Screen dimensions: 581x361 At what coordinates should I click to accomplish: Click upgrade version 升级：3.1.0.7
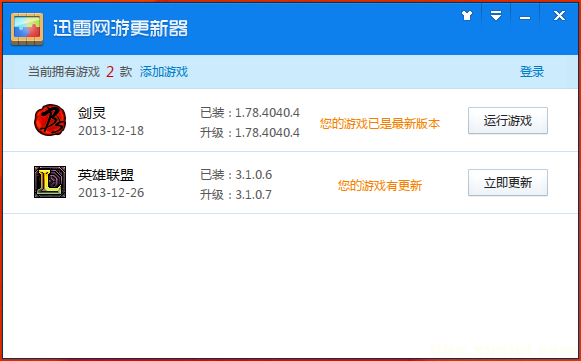(236, 195)
